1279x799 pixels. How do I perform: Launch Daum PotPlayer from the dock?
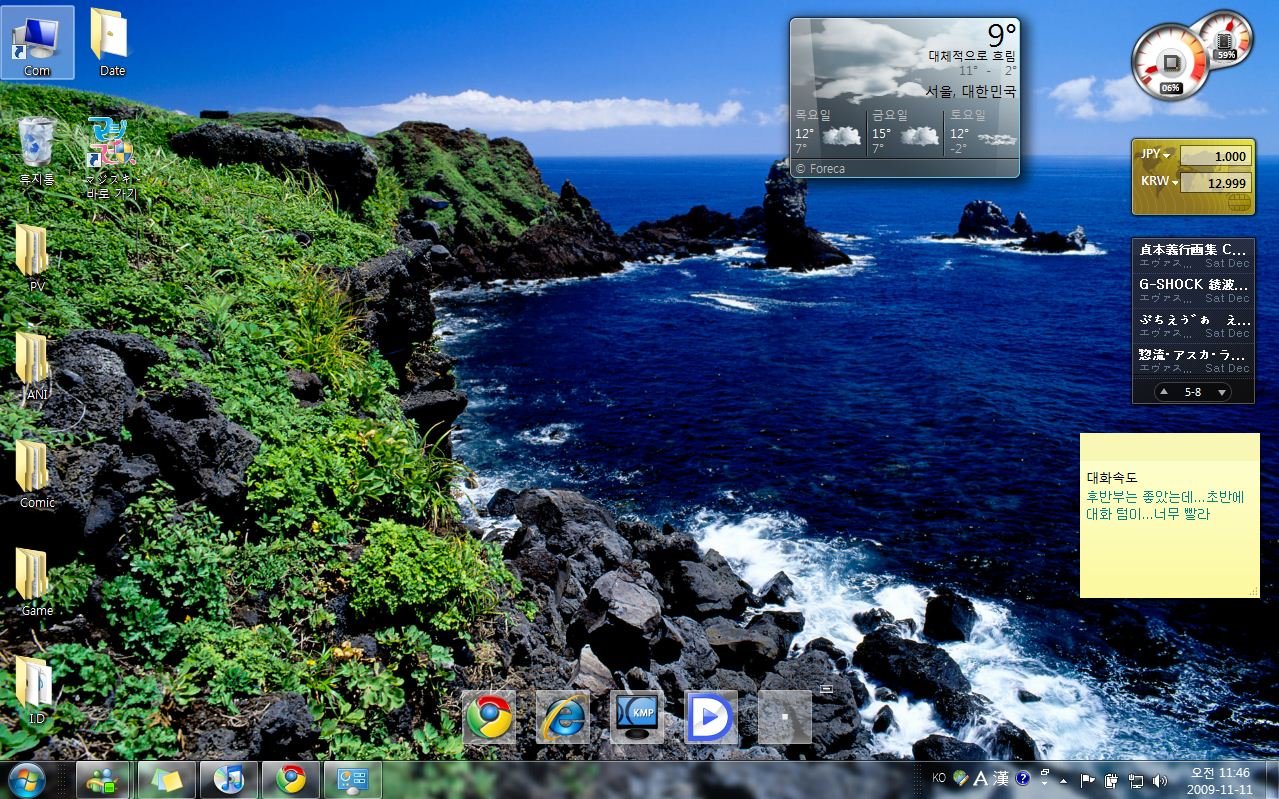coord(711,717)
